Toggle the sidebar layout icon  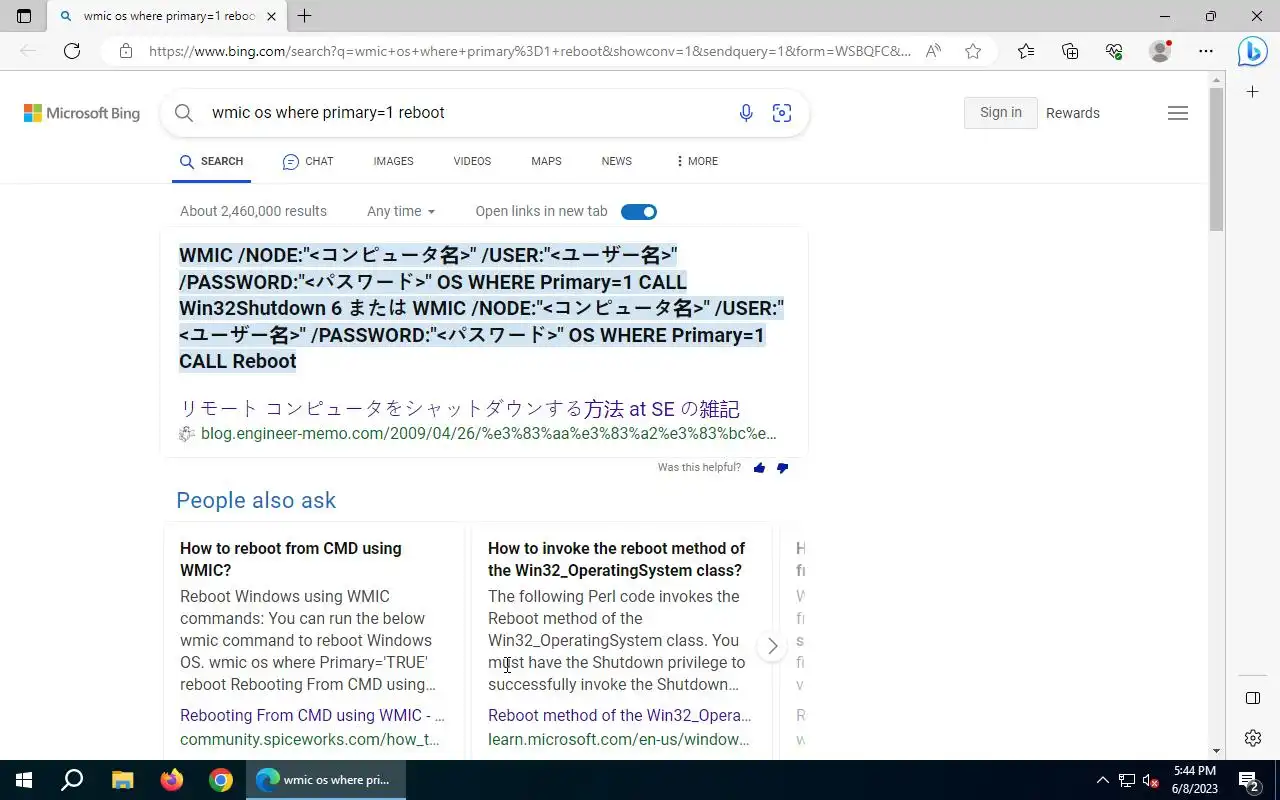(1253, 698)
